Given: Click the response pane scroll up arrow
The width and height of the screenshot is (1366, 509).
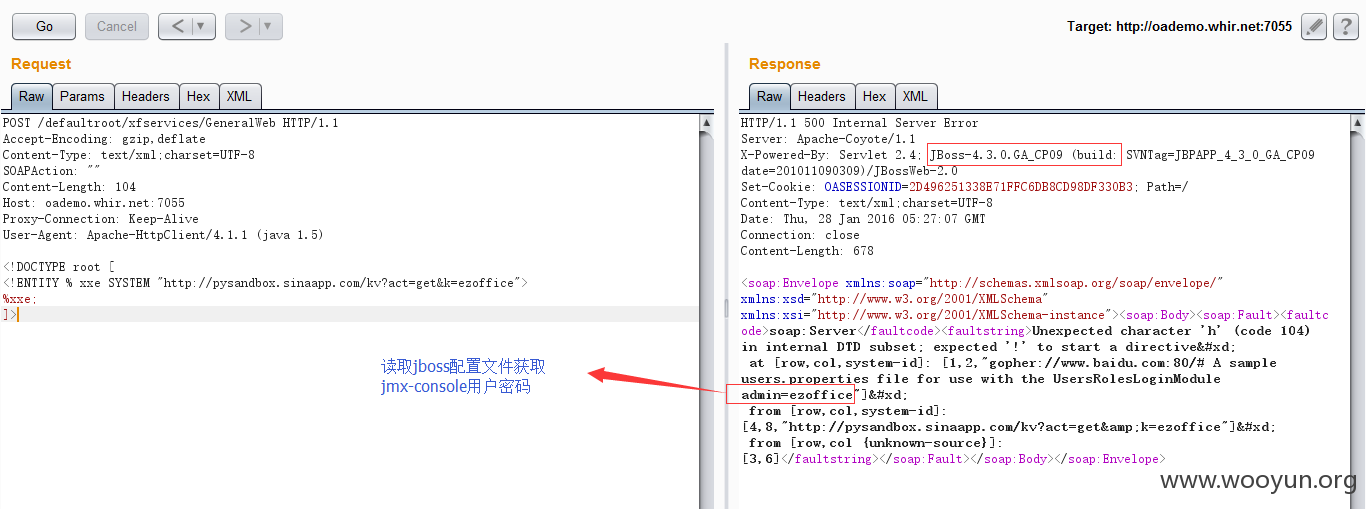Looking at the screenshot, I should (1358, 123).
